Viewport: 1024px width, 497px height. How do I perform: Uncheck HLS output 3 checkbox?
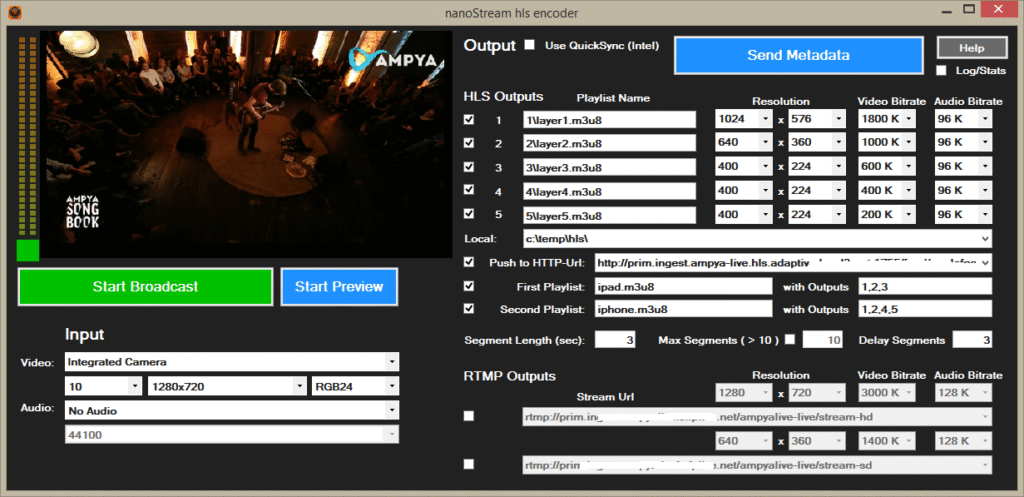point(470,167)
